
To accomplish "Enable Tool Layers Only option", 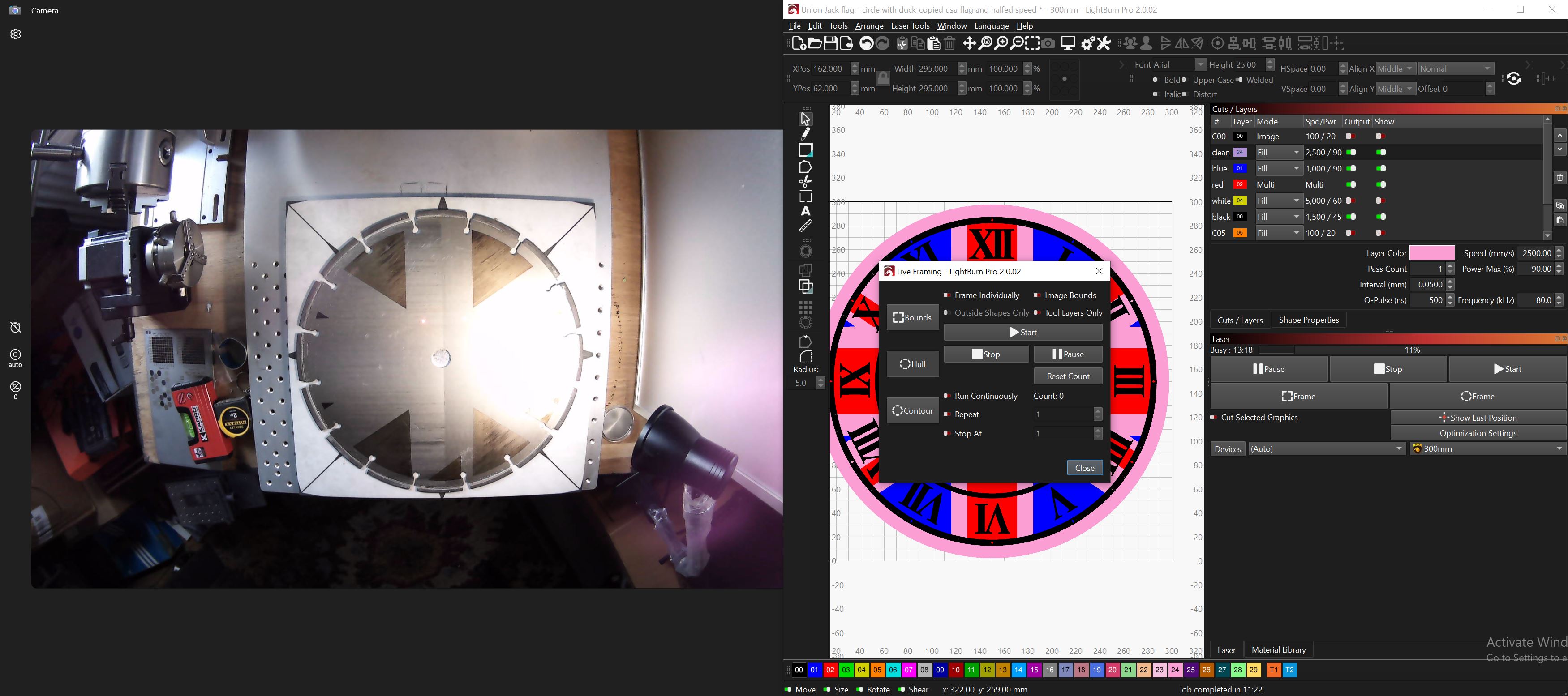I will point(1068,313).
